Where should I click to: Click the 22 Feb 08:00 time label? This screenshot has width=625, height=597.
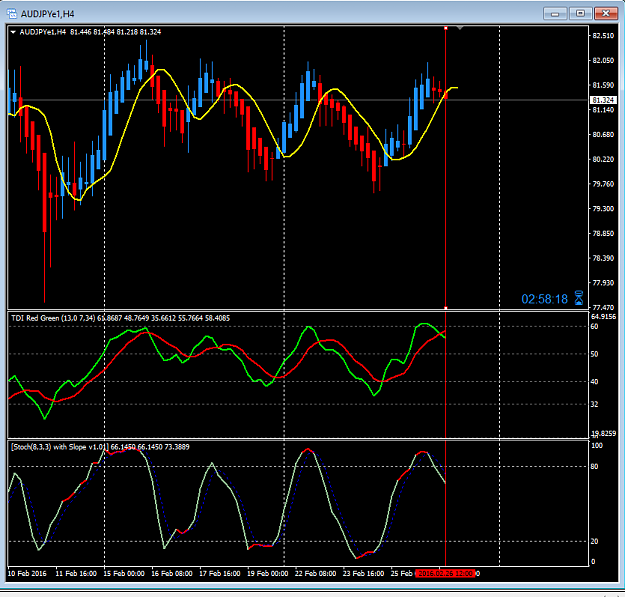click(x=315, y=573)
